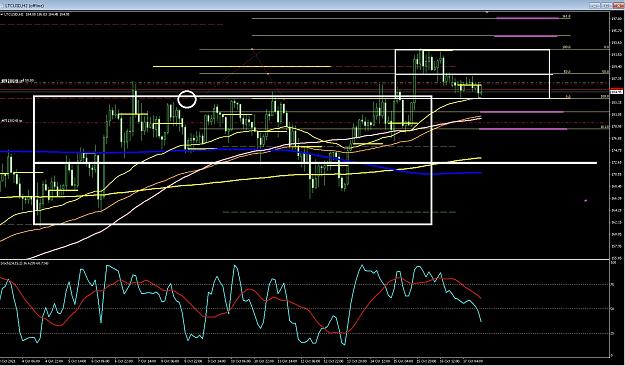This screenshot has height=366, width=625.
Task: Close the LTCUSD chart window
Action: point(618,5)
